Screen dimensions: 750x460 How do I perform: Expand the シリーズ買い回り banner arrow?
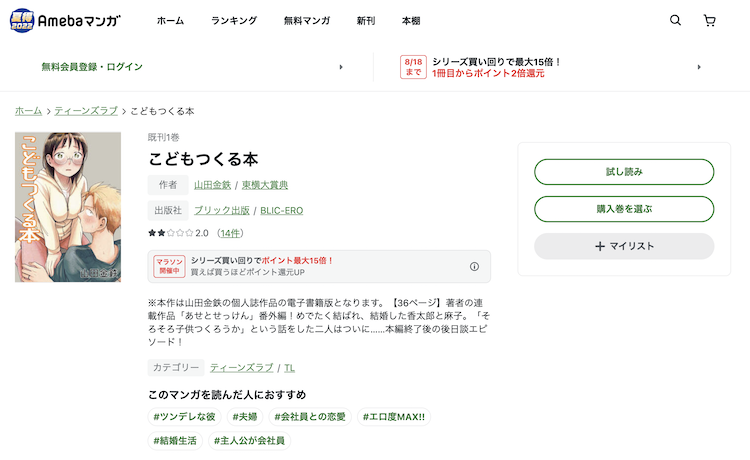tap(699, 67)
